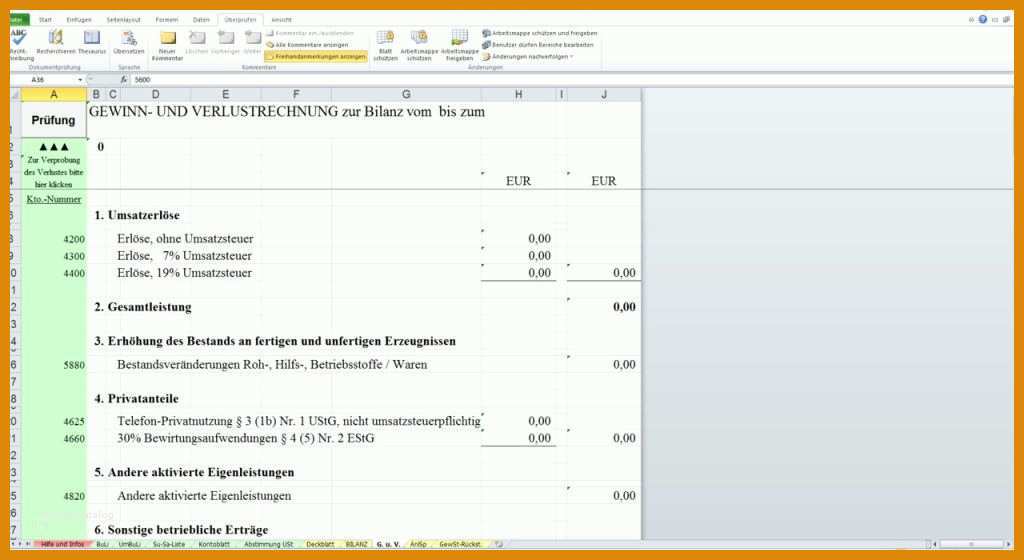Open Änderungen nachverfolgen dropdown

point(528,57)
